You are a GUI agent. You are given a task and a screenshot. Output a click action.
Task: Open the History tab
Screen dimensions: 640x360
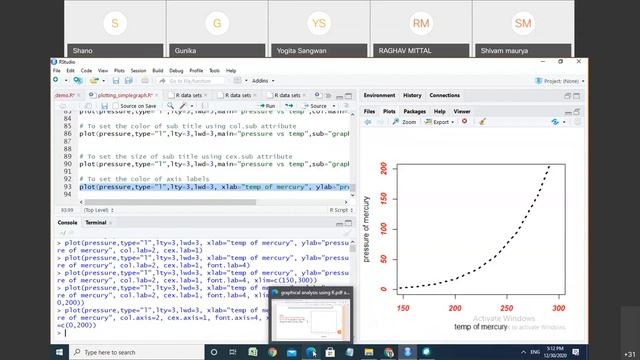coord(412,95)
